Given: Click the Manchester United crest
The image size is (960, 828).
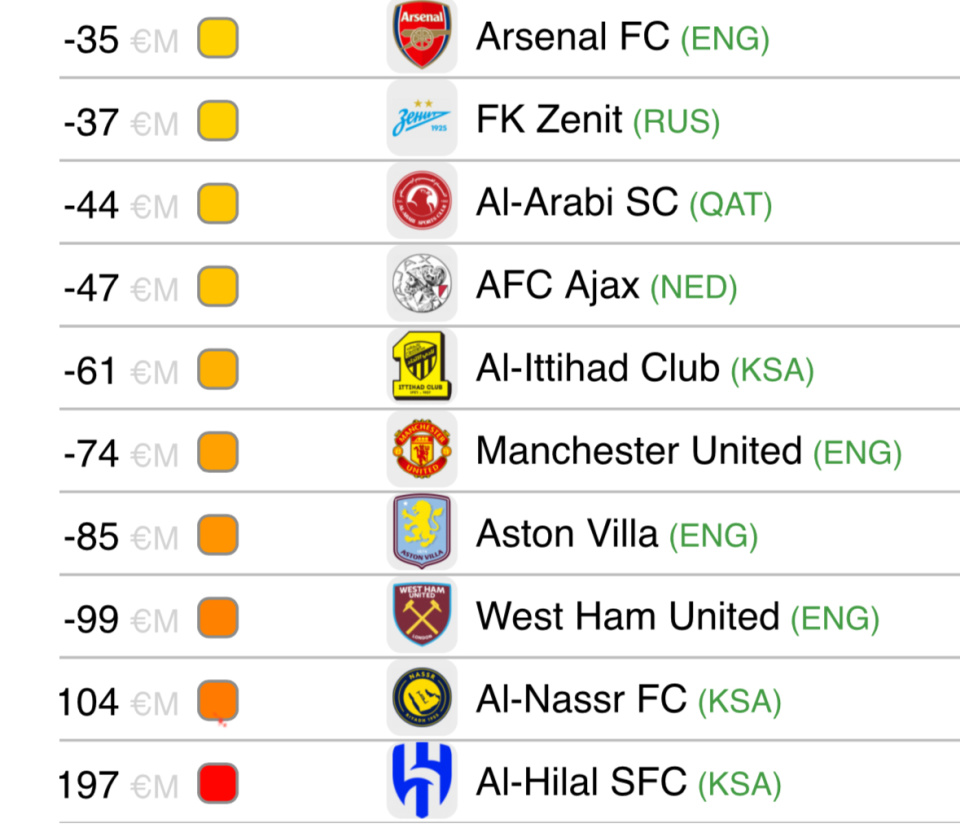Looking at the screenshot, I should (421, 453).
